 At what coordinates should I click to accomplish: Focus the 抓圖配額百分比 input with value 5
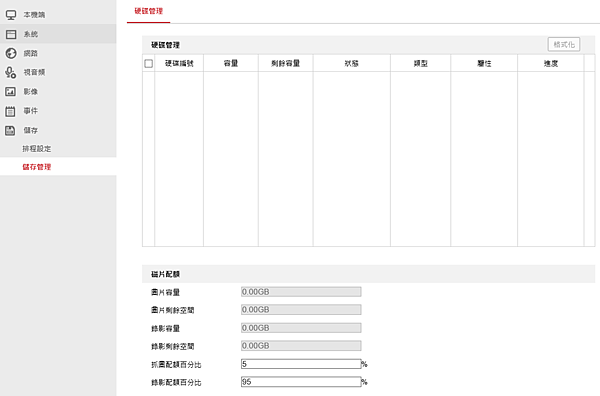[301, 364]
